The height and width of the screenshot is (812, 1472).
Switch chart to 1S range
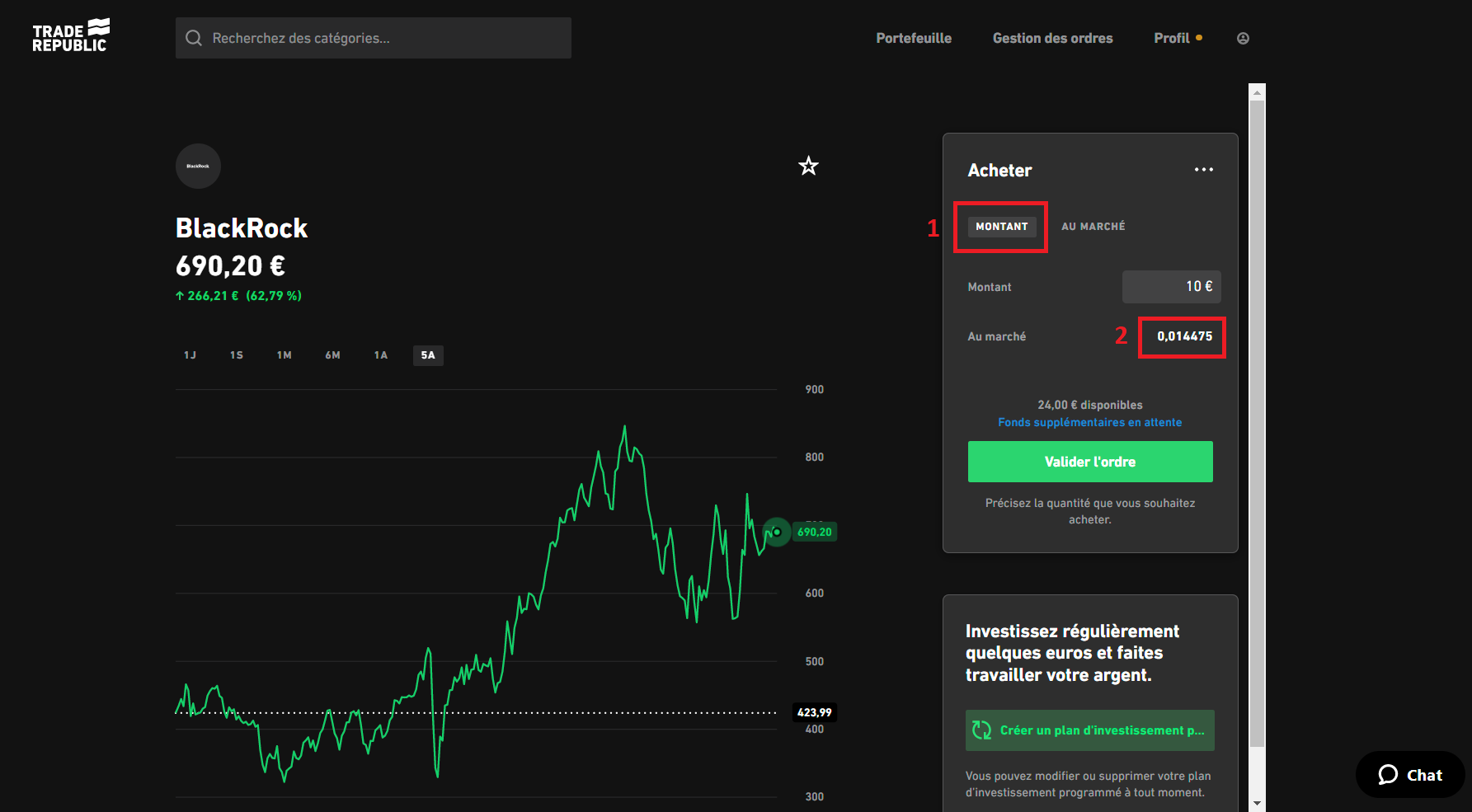coord(237,355)
